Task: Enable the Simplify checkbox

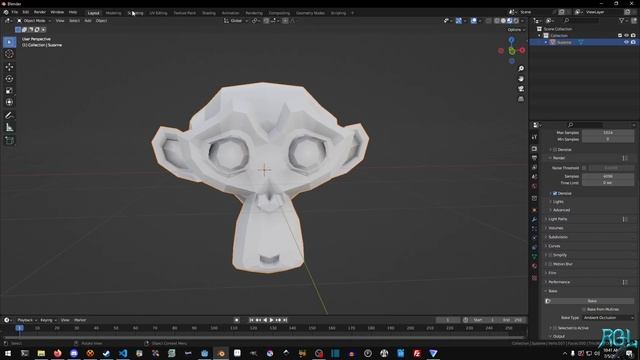Action: (550, 255)
